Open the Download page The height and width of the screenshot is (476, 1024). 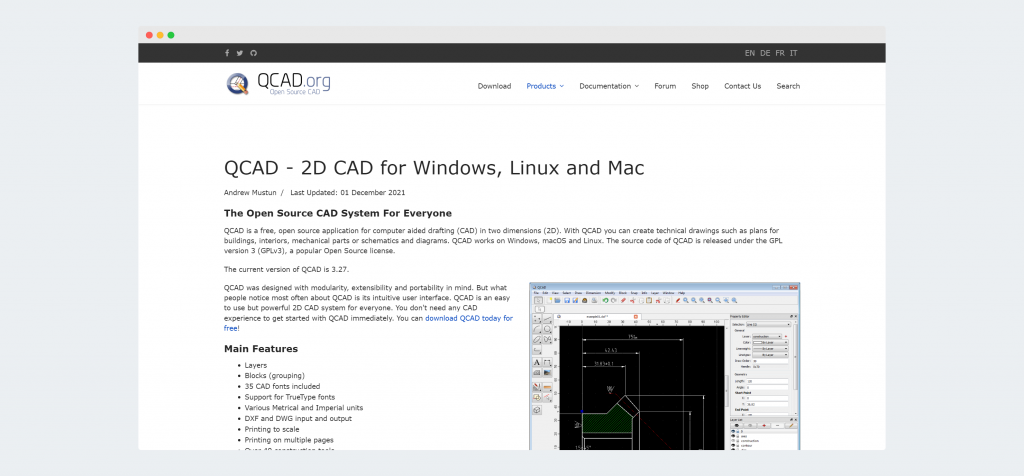pyautogui.click(x=494, y=86)
